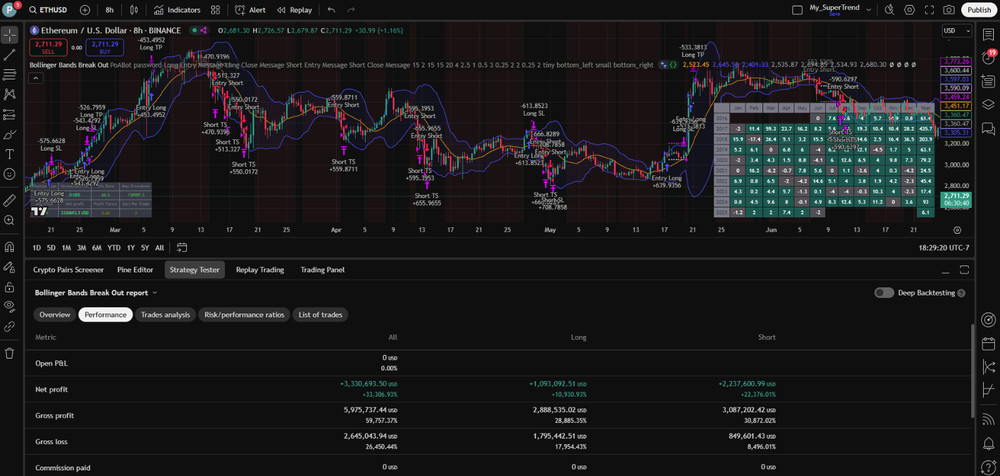
Task: Open the Indicators dialog
Action: coord(178,10)
